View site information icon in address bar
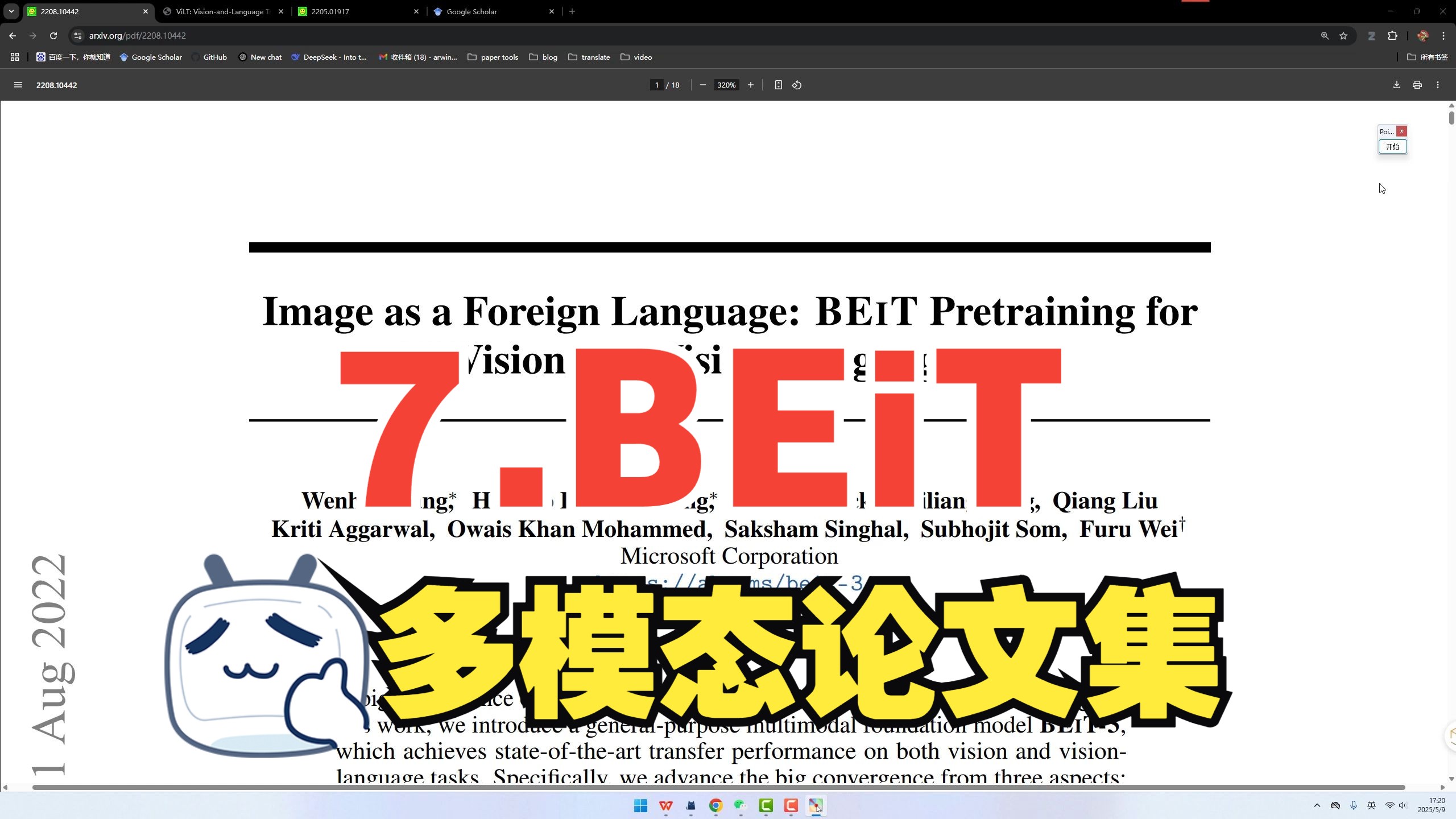 pos(78,35)
